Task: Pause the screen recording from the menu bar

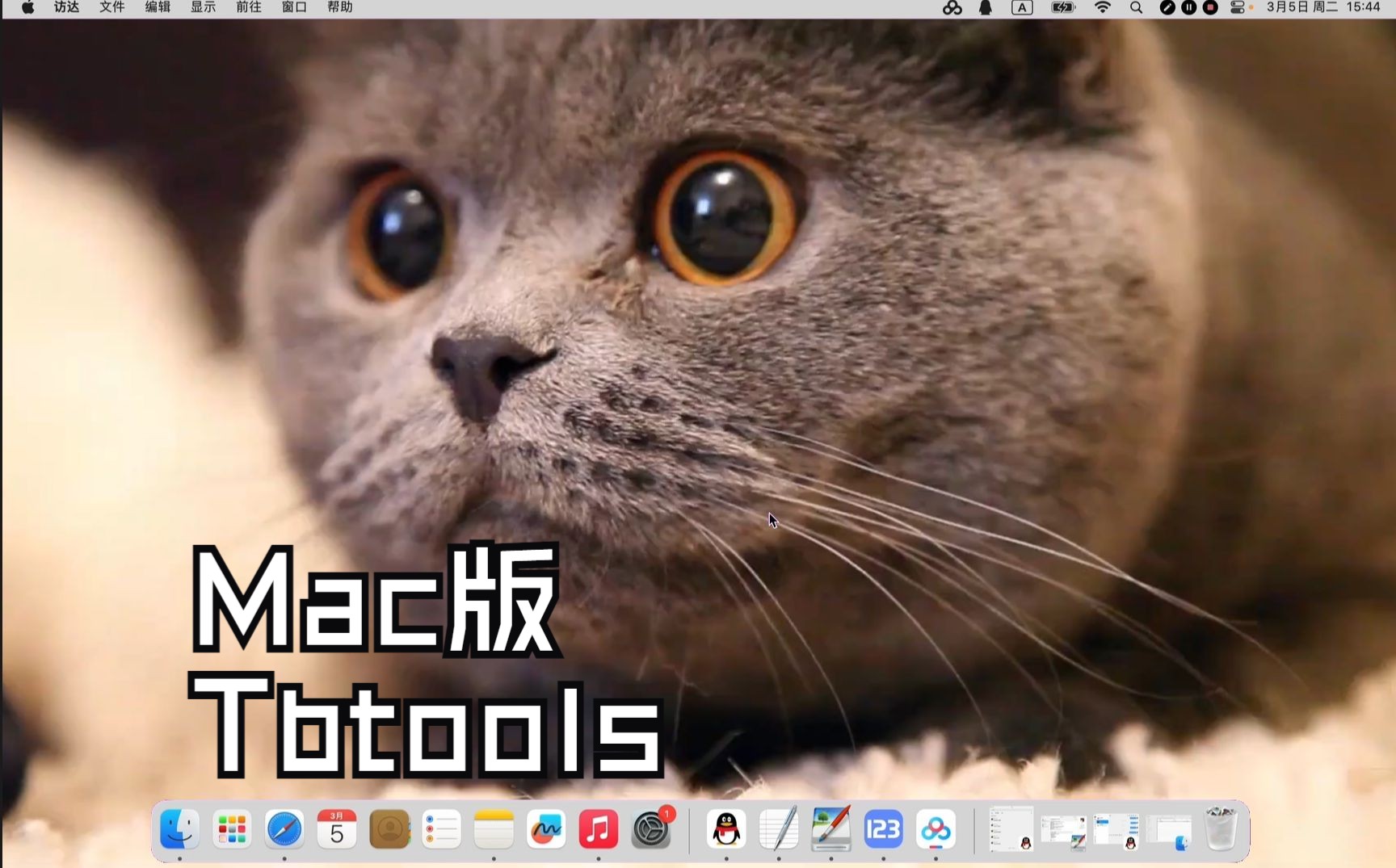Action: point(1188,7)
